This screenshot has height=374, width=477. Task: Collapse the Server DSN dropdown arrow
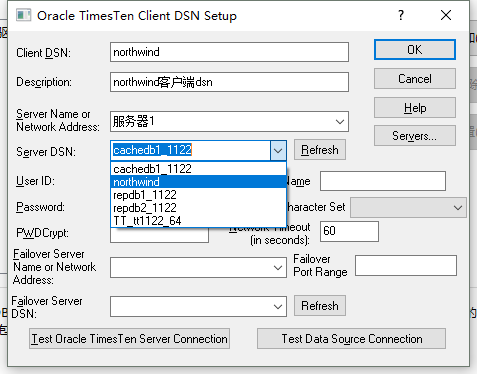[x=278, y=151]
